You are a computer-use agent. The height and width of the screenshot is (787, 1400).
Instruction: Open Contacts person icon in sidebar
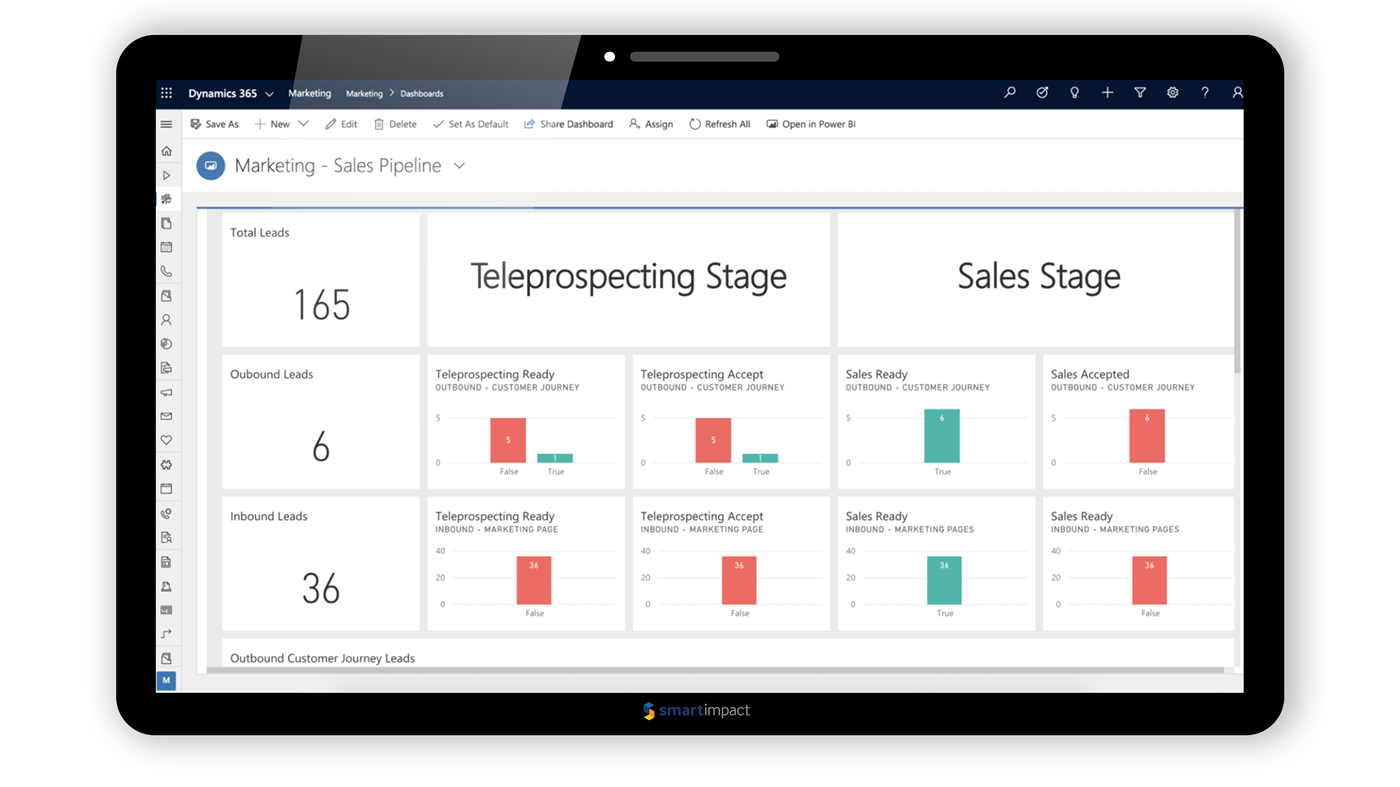click(x=166, y=320)
